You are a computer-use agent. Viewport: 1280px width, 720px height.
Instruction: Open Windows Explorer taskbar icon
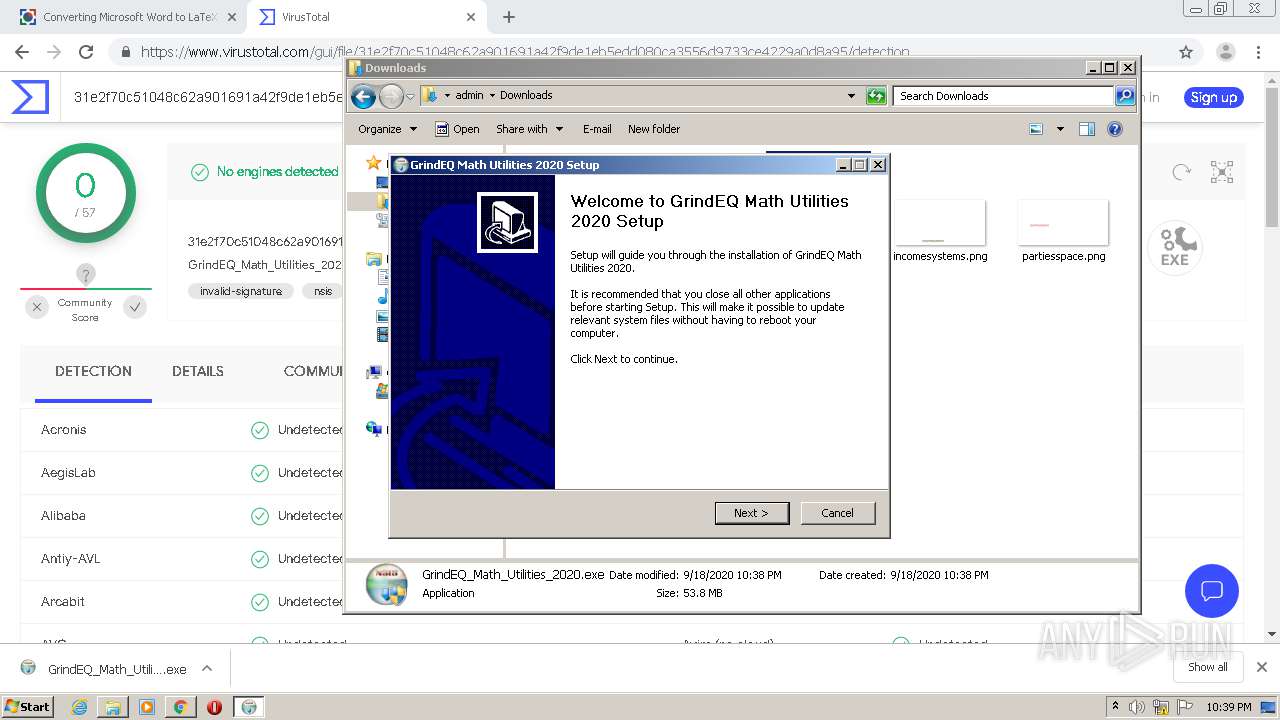(113, 707)
